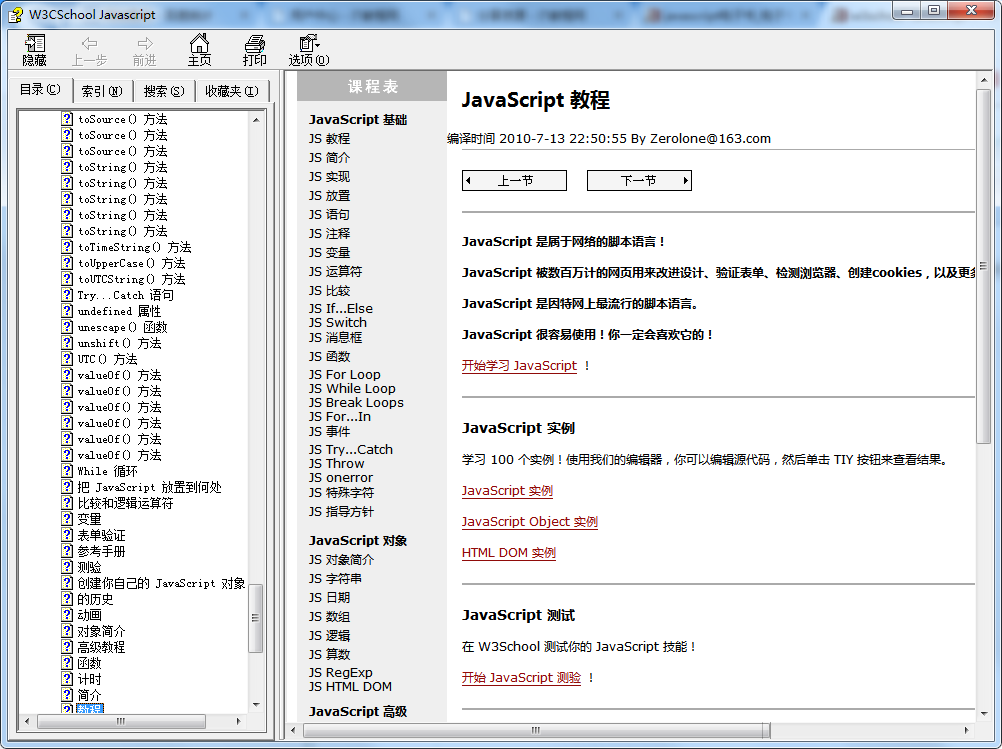1002x749 pixels.
Task: Click the content pane's horizontal scrollbar right arrow
Action: click(967, 730)
